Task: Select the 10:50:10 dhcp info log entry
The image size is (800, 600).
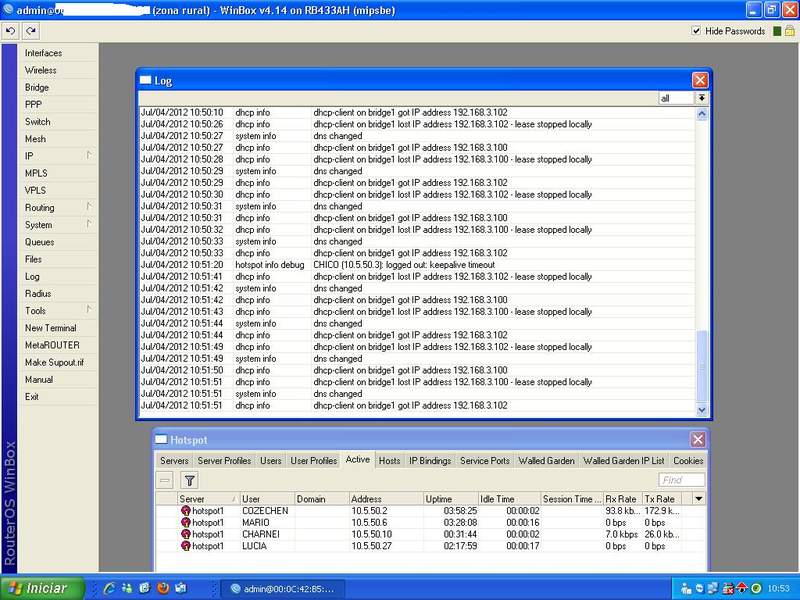Action: click(x=417, y=112)
